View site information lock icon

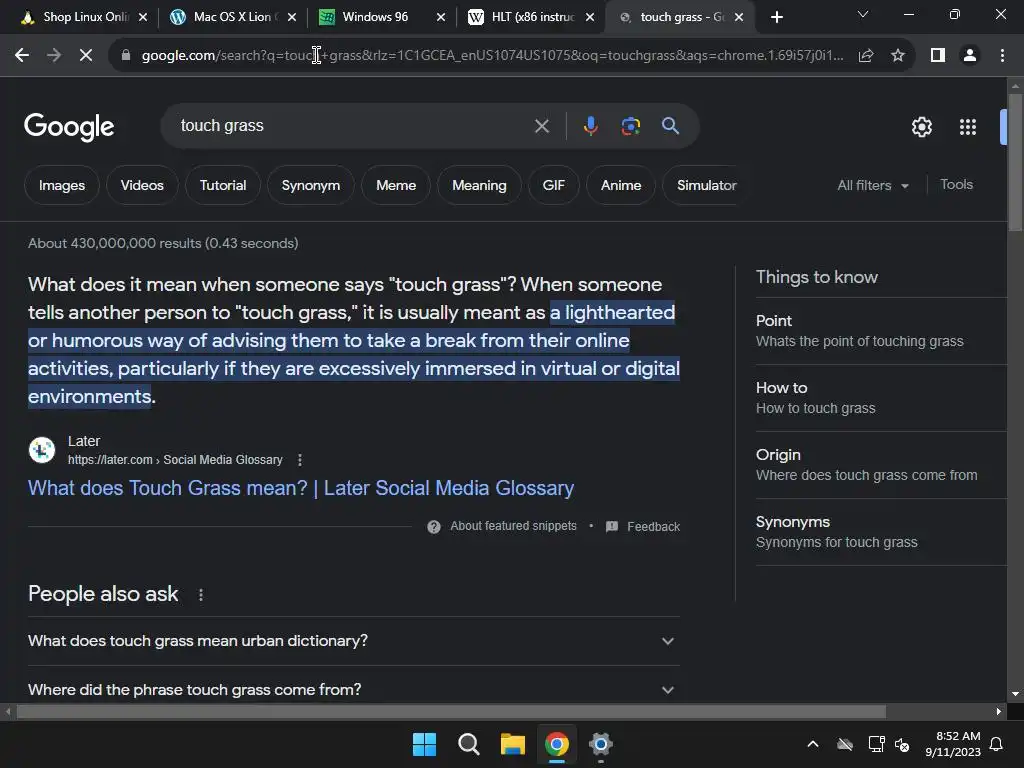pos(126,56)
